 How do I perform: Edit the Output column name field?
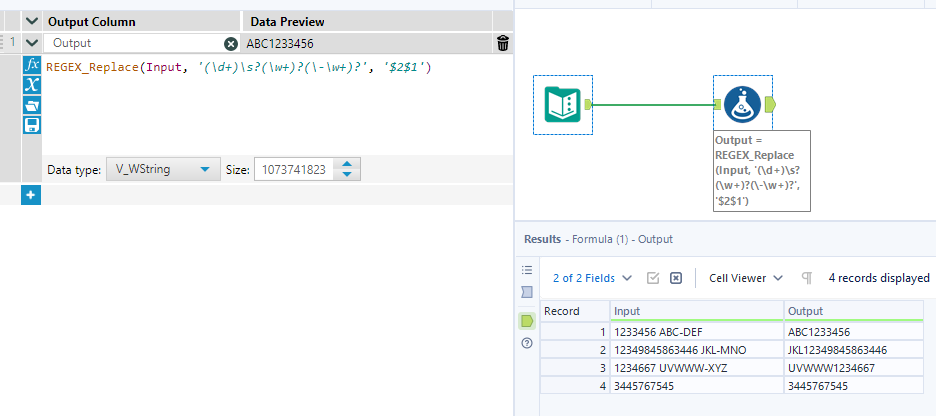pos(134,43)
